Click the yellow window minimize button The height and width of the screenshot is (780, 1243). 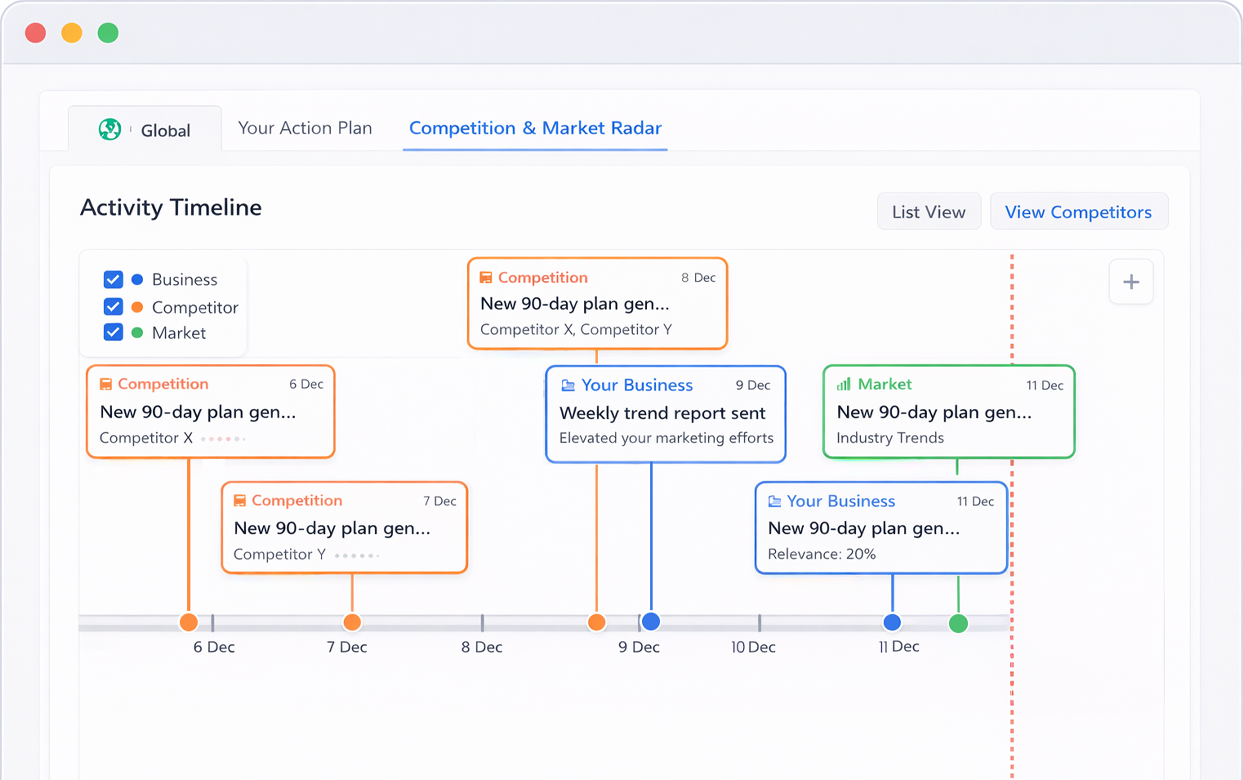72,33
